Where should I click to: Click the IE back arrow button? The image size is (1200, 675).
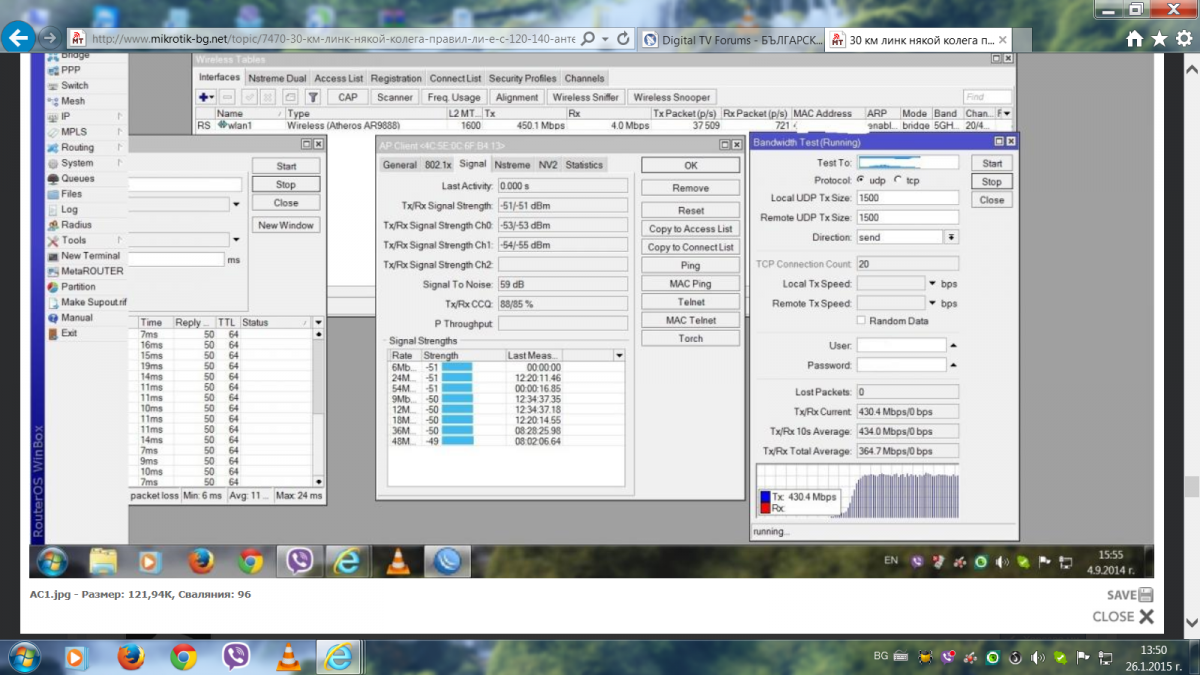[18, 38]
